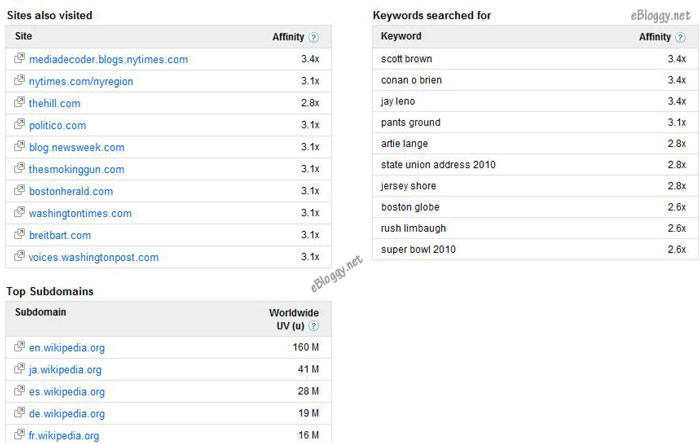Click the external-link icon beside es.wikipedia.org

[19, 390]
